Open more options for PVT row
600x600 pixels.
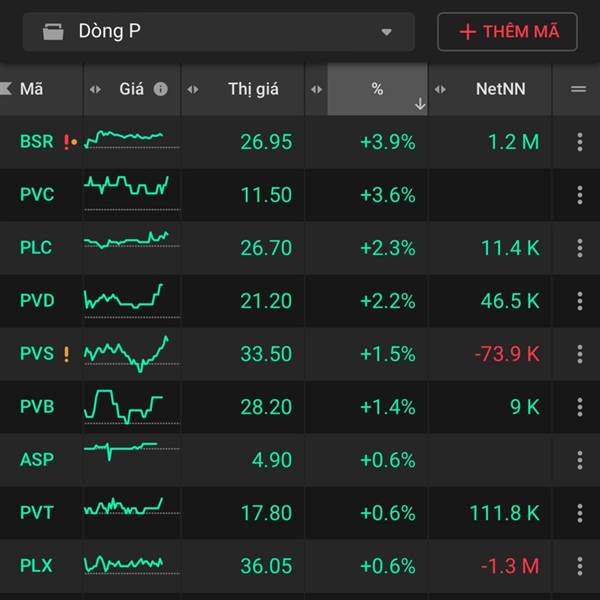point(580,513)
